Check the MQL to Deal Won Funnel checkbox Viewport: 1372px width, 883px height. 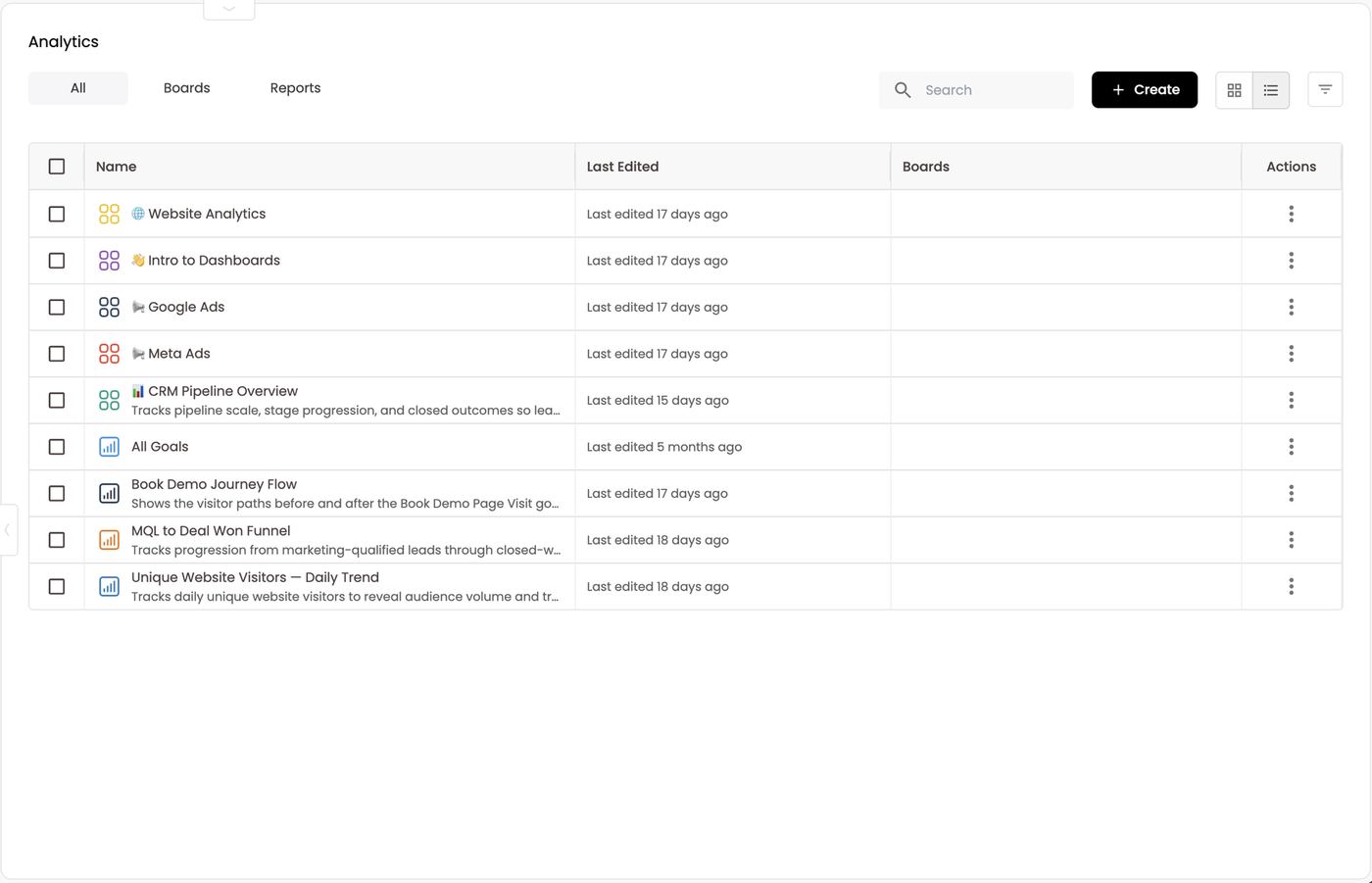(x=57, y=540)
